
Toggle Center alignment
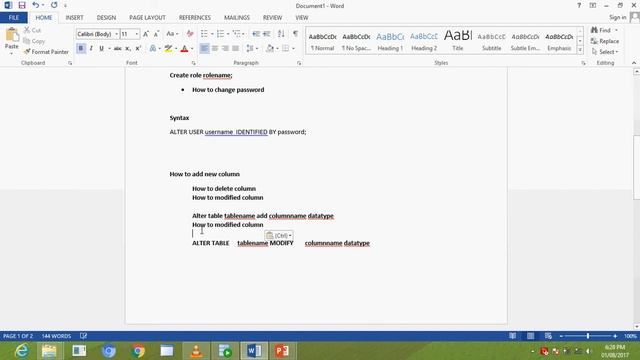click(215, 49)
